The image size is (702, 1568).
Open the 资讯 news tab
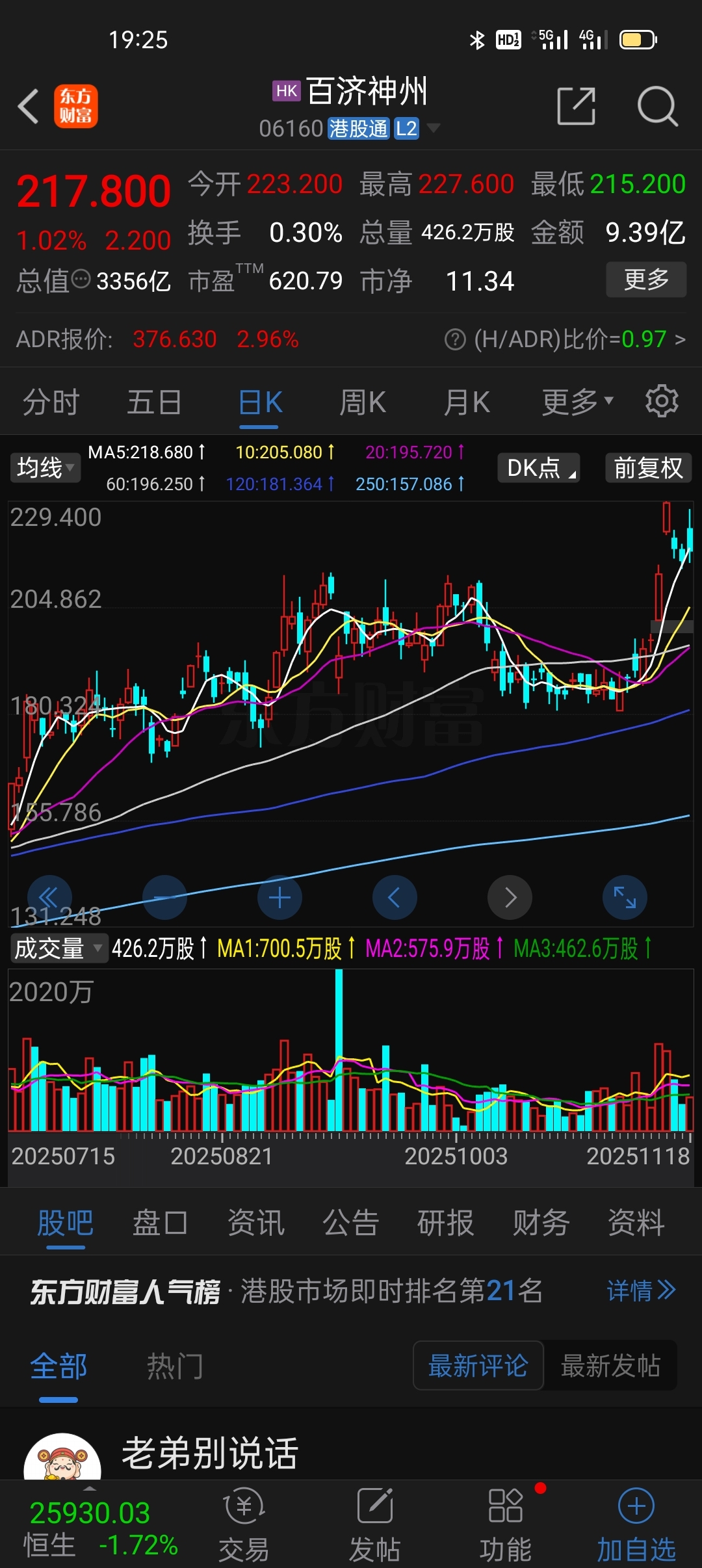tap(255, 1223)
